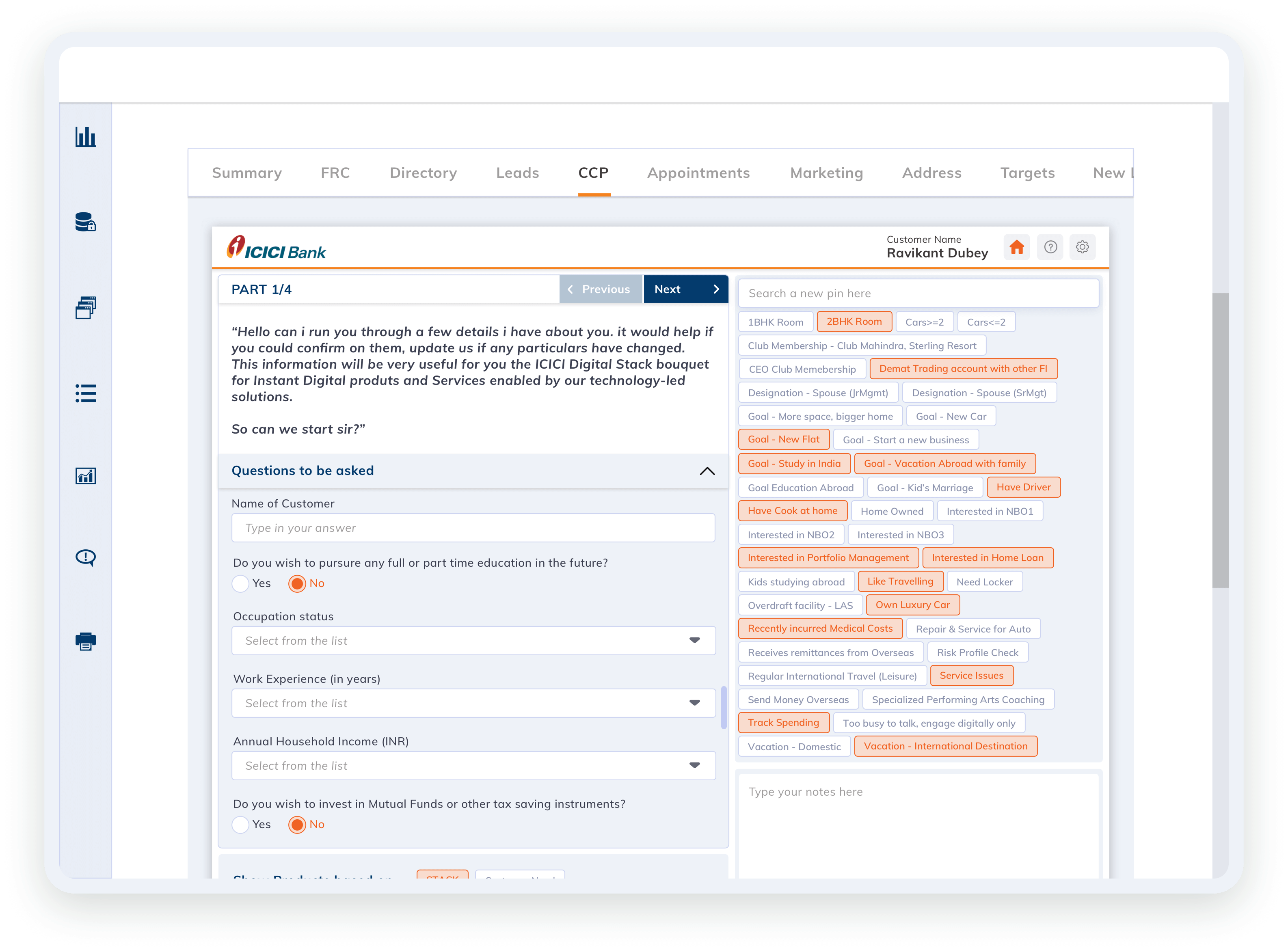Select No for future education question
Screen dimensions: 1288x950
297,584
